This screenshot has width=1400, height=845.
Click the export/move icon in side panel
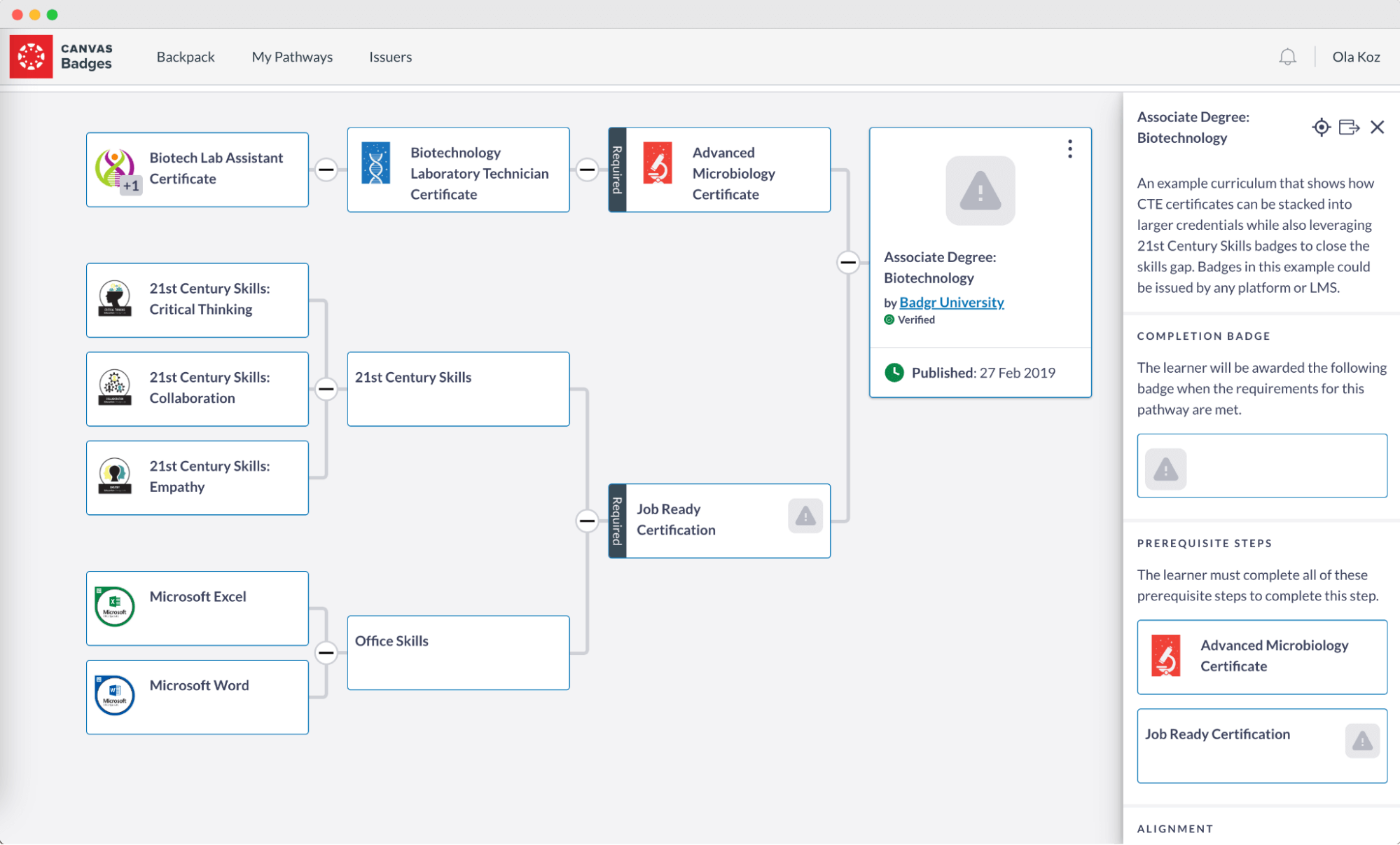[x=1349, y=127]
